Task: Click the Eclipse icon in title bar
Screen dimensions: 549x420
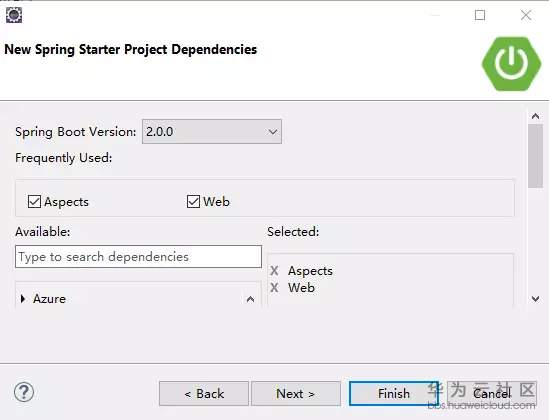Action: 14,15
